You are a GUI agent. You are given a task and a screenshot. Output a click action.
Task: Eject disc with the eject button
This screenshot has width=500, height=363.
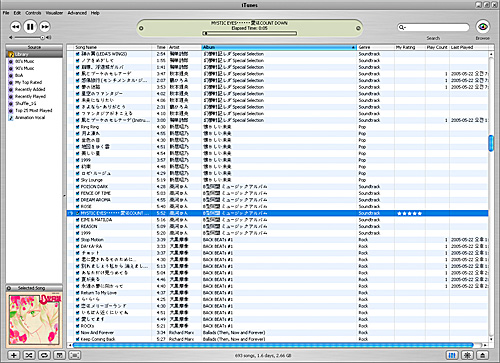click(x=483, y=355)
